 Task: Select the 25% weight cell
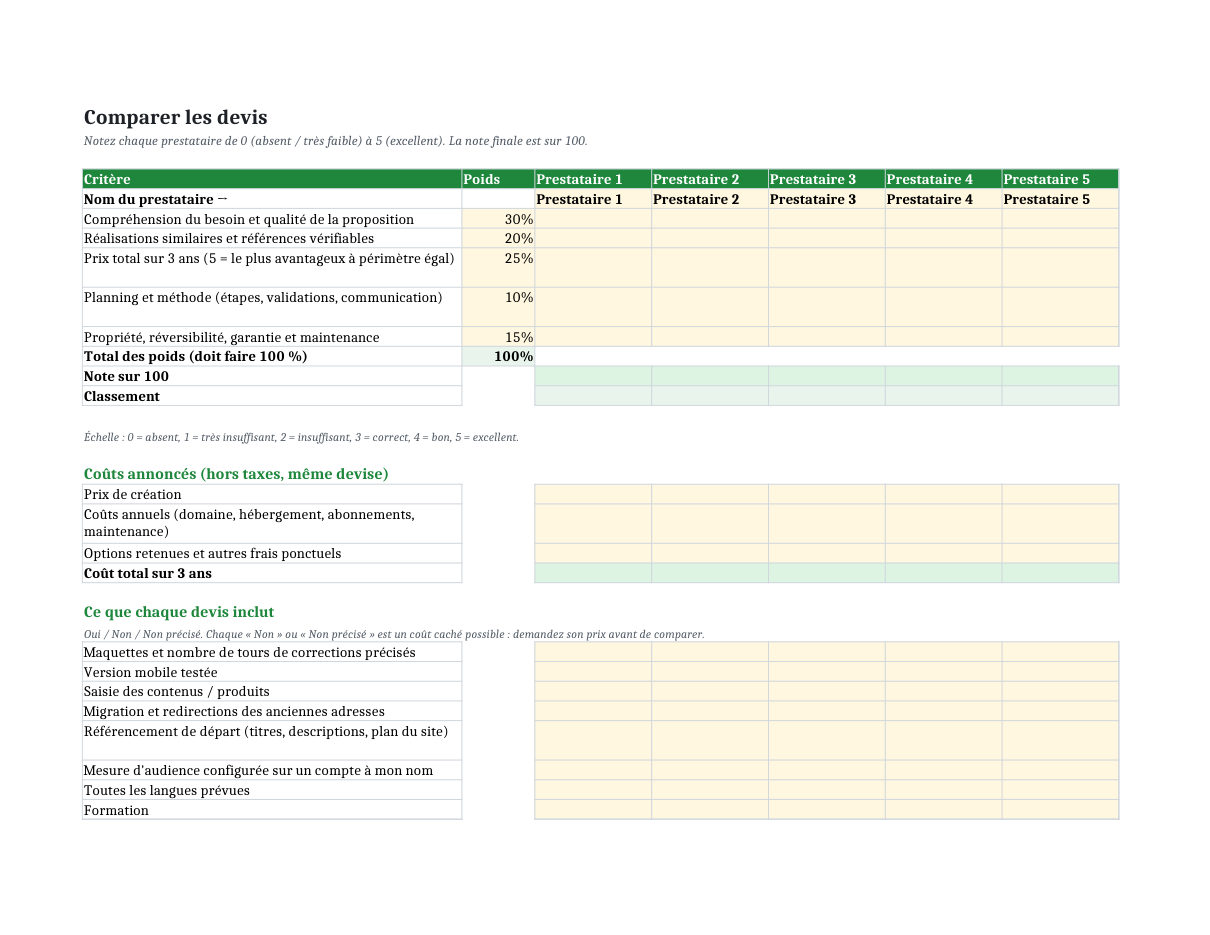pyautogui.click(x=498, y=268)
